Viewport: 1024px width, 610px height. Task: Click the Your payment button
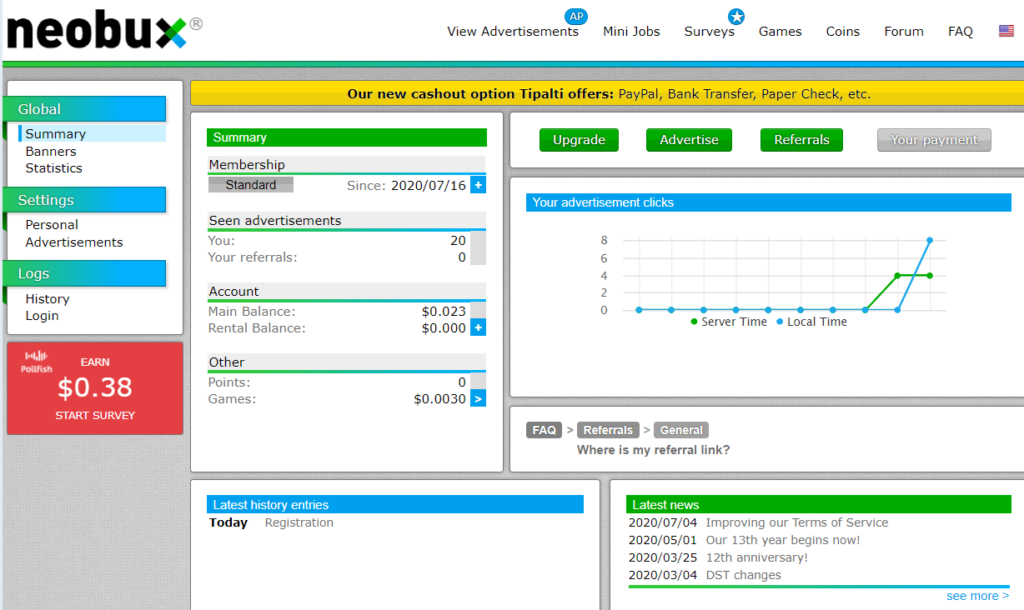click(x=934, y=140)
